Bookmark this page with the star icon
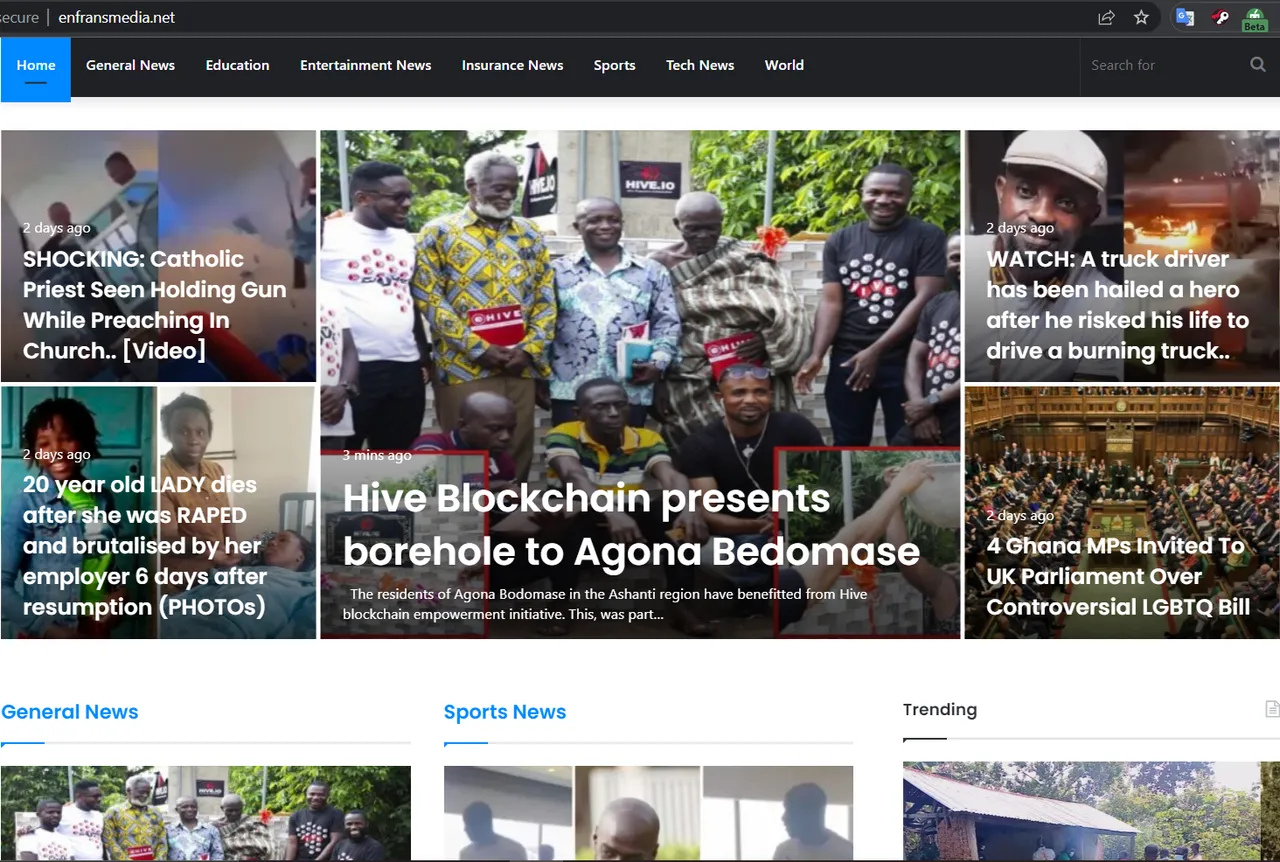Viewport: 1280px width, 862px height. click(x=1141, y=17)
